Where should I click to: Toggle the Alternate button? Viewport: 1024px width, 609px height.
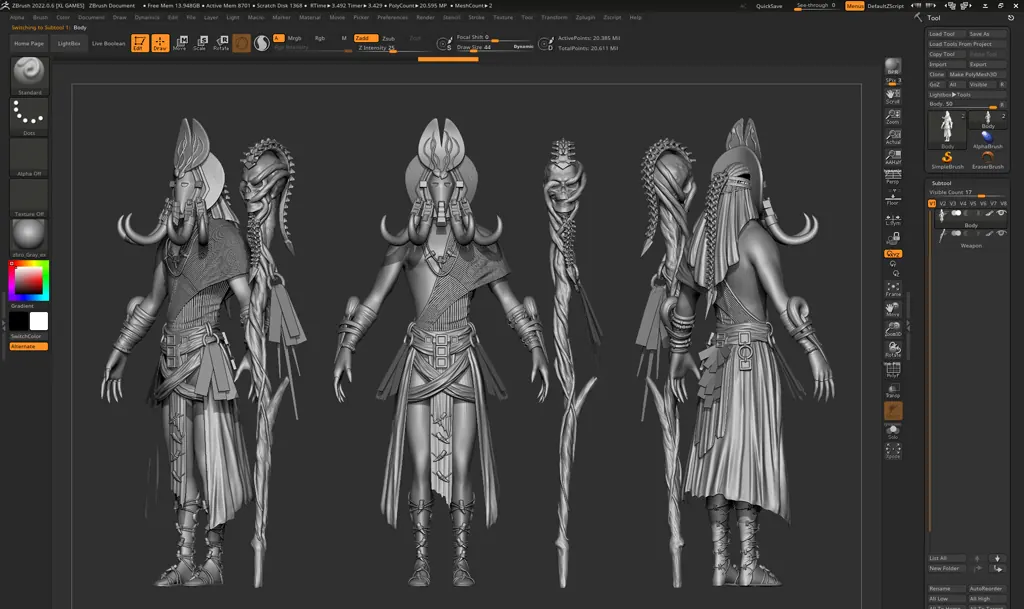click(29, 347)
